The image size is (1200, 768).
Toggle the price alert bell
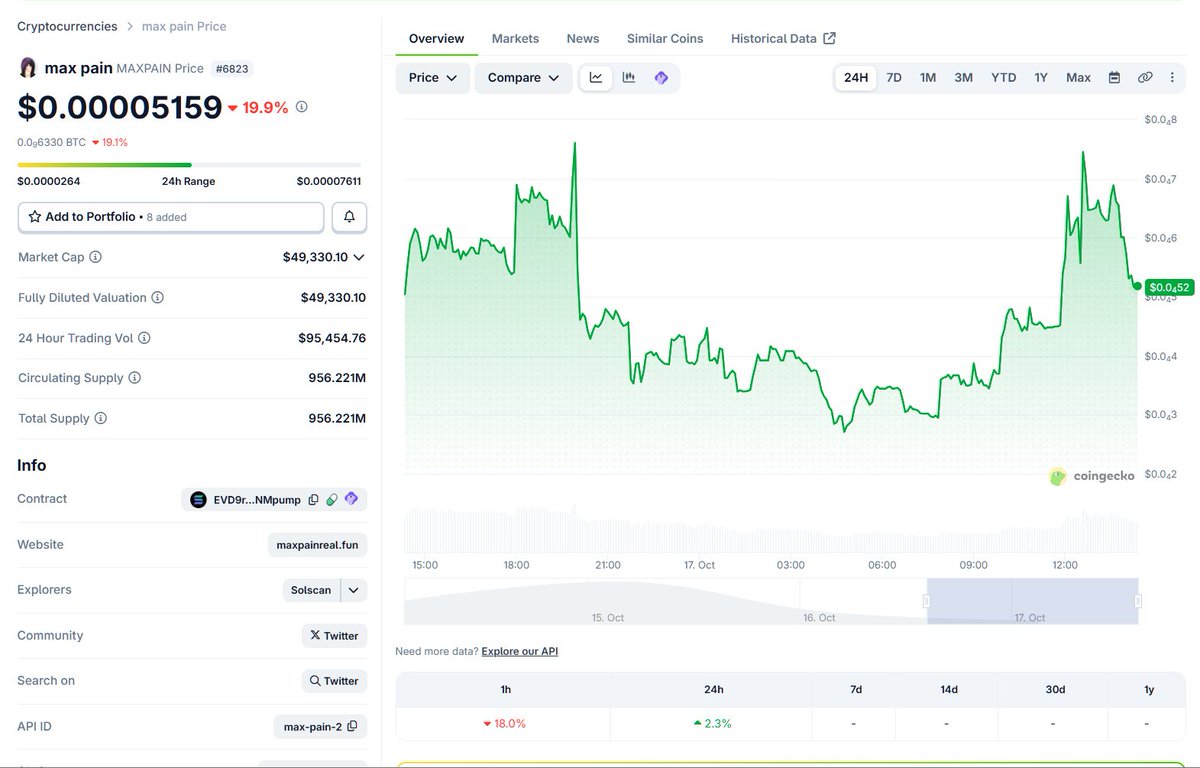pyautogui.click(x=349, y=217)
